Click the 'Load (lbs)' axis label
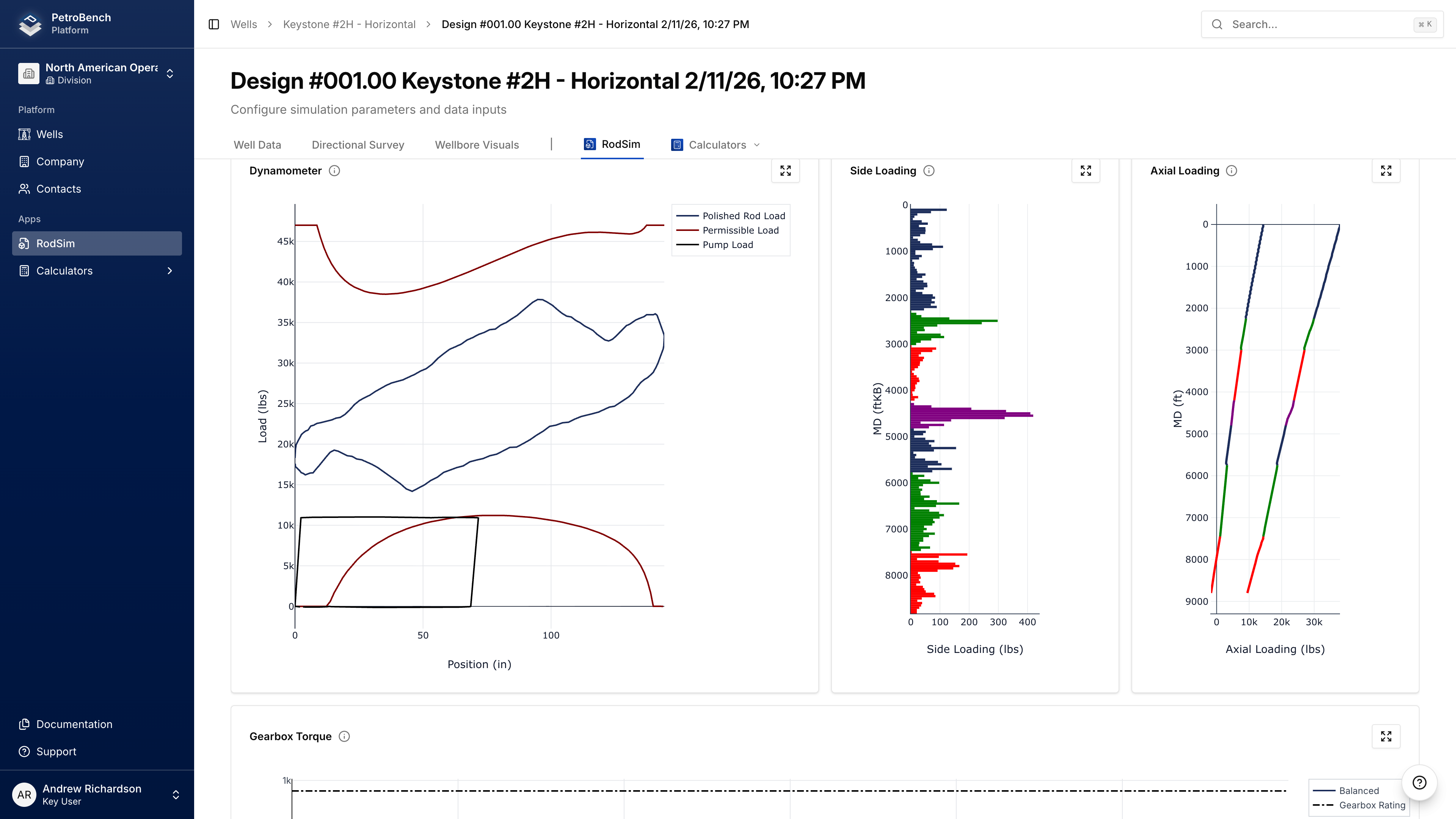Viewport: 1456px width, 819px height. tap(262, 416)
